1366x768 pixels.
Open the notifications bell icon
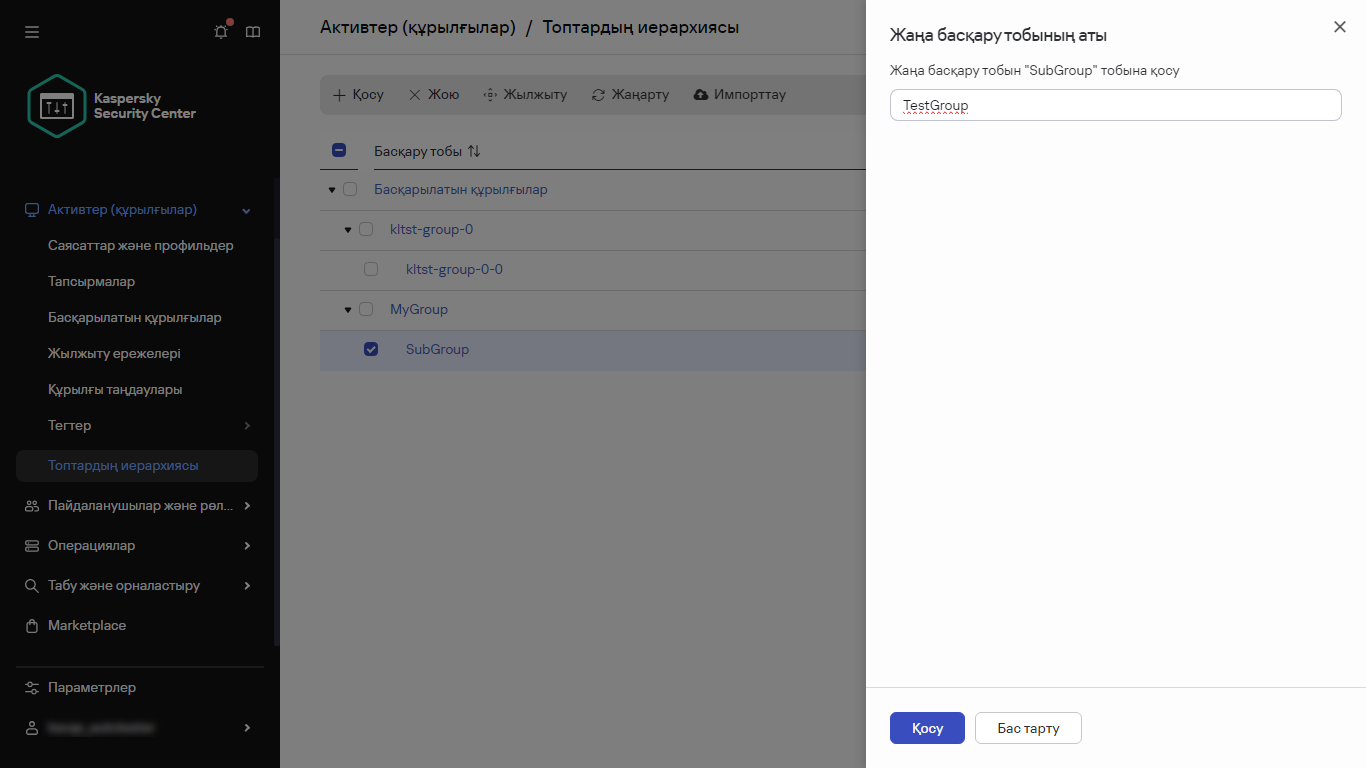pos(221,32)
